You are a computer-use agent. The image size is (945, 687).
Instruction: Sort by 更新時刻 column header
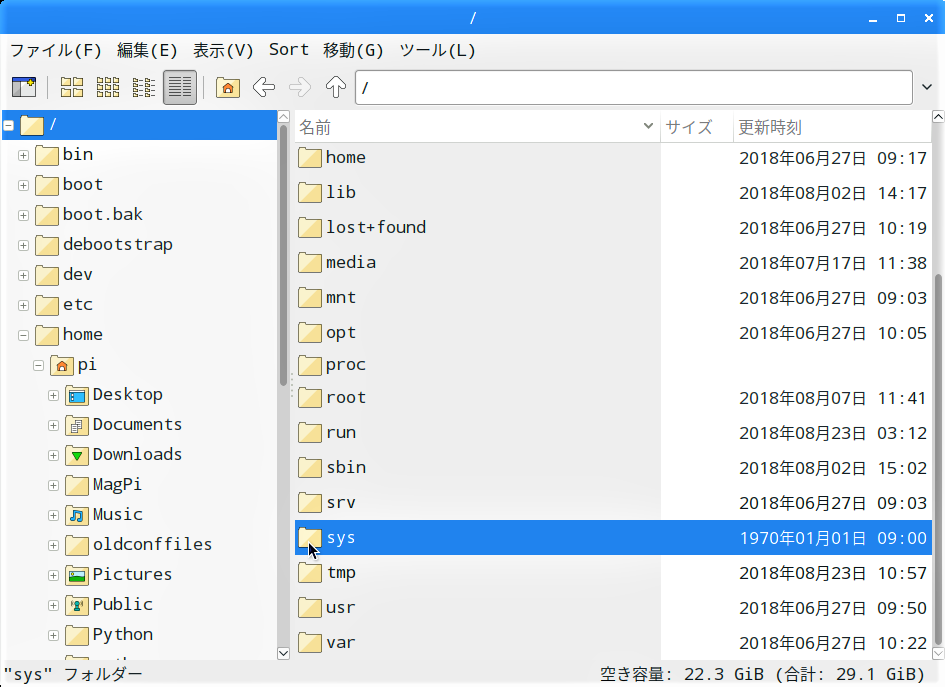832,127
